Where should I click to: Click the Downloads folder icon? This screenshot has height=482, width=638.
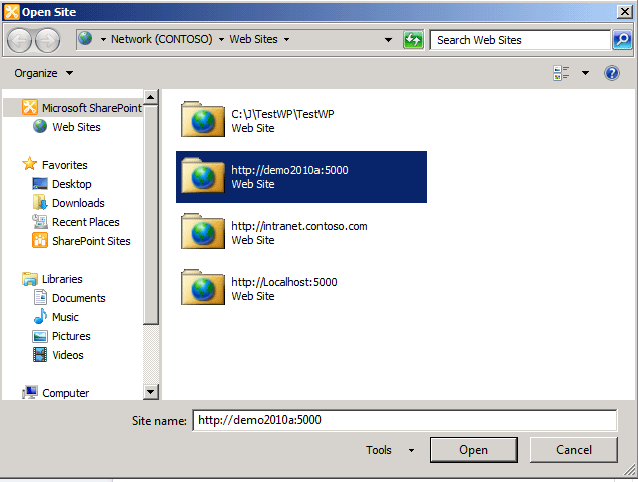40,202
